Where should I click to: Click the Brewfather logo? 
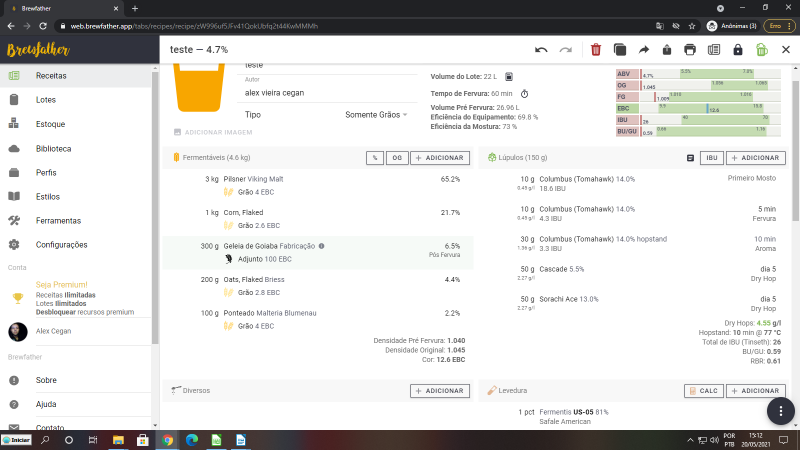pos(38,50)
